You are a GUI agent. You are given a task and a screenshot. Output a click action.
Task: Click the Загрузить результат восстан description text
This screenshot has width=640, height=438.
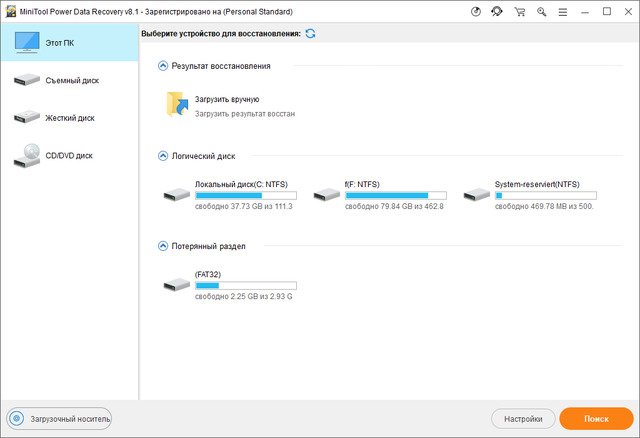tap(245, 114)
